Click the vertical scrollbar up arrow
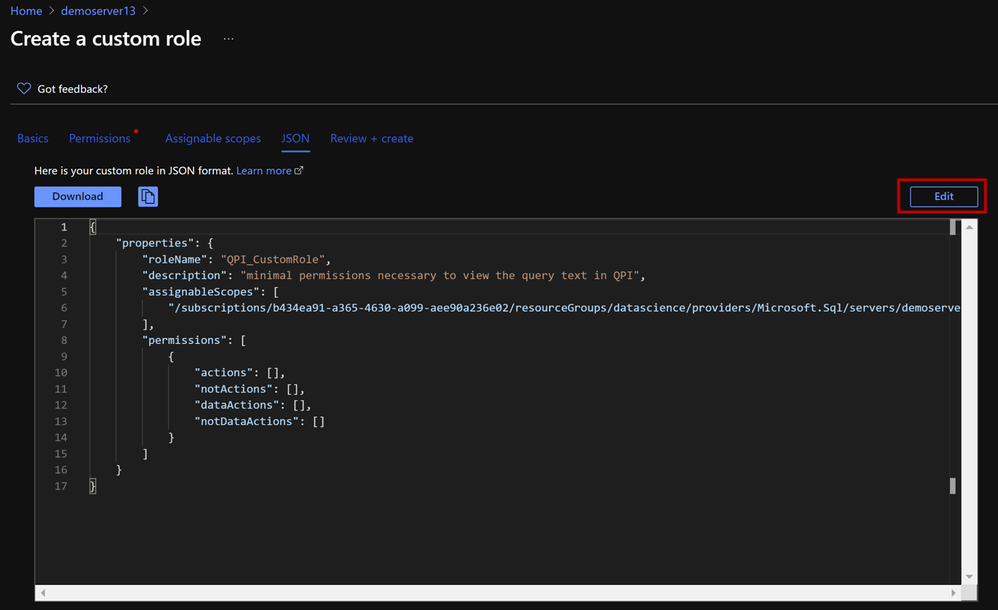The width and height of the screenshot is (998, 610). pyautogui.click(x=969, y=227)
